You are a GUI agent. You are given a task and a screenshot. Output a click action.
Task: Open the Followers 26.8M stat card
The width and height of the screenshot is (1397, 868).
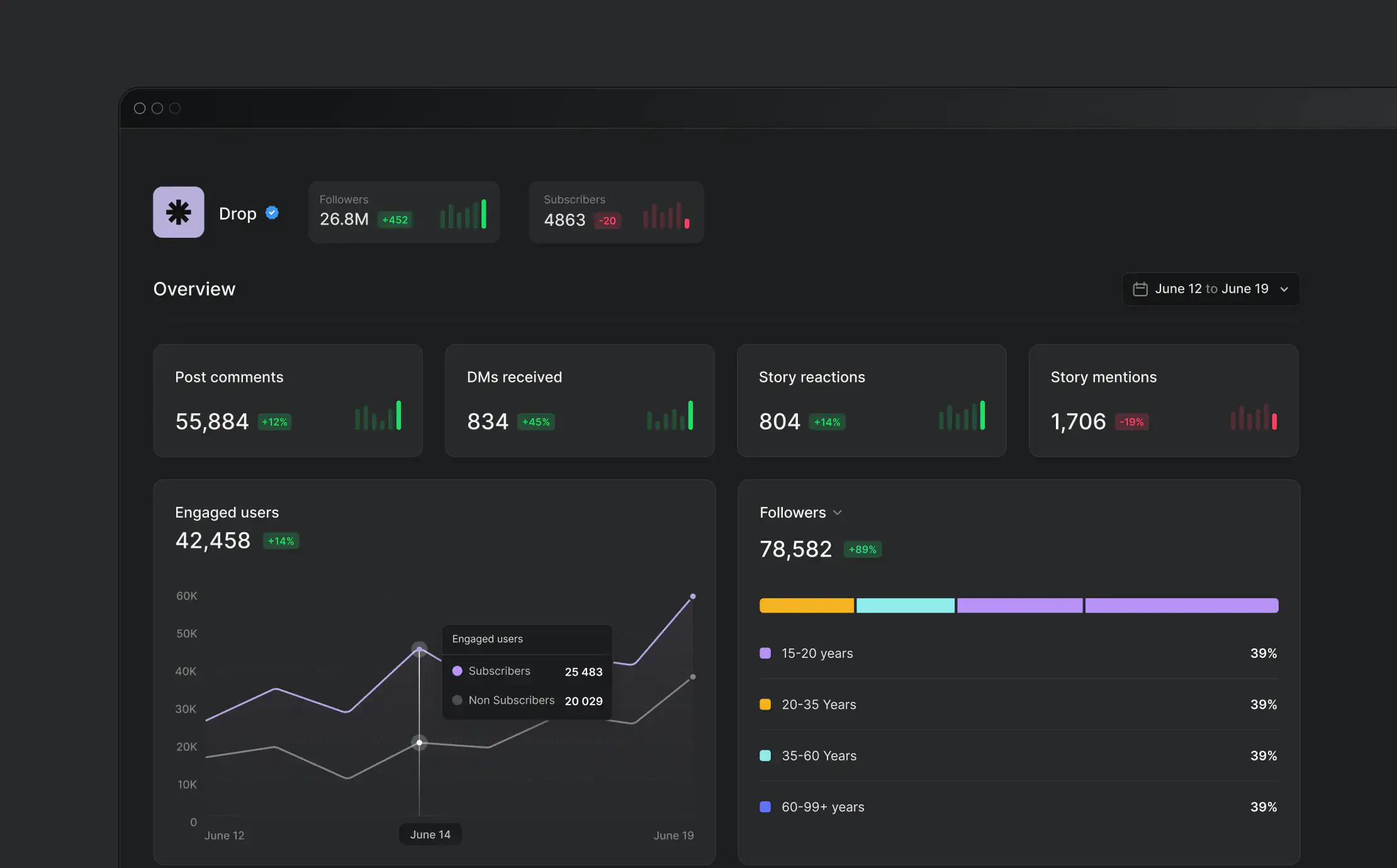pos(404,212)
